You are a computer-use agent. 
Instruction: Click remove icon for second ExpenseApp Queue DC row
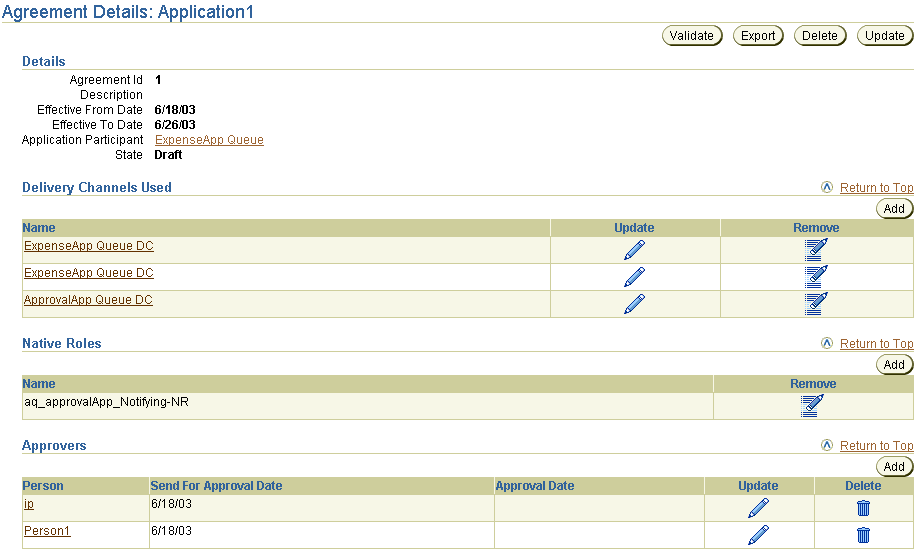pos(816,277)
